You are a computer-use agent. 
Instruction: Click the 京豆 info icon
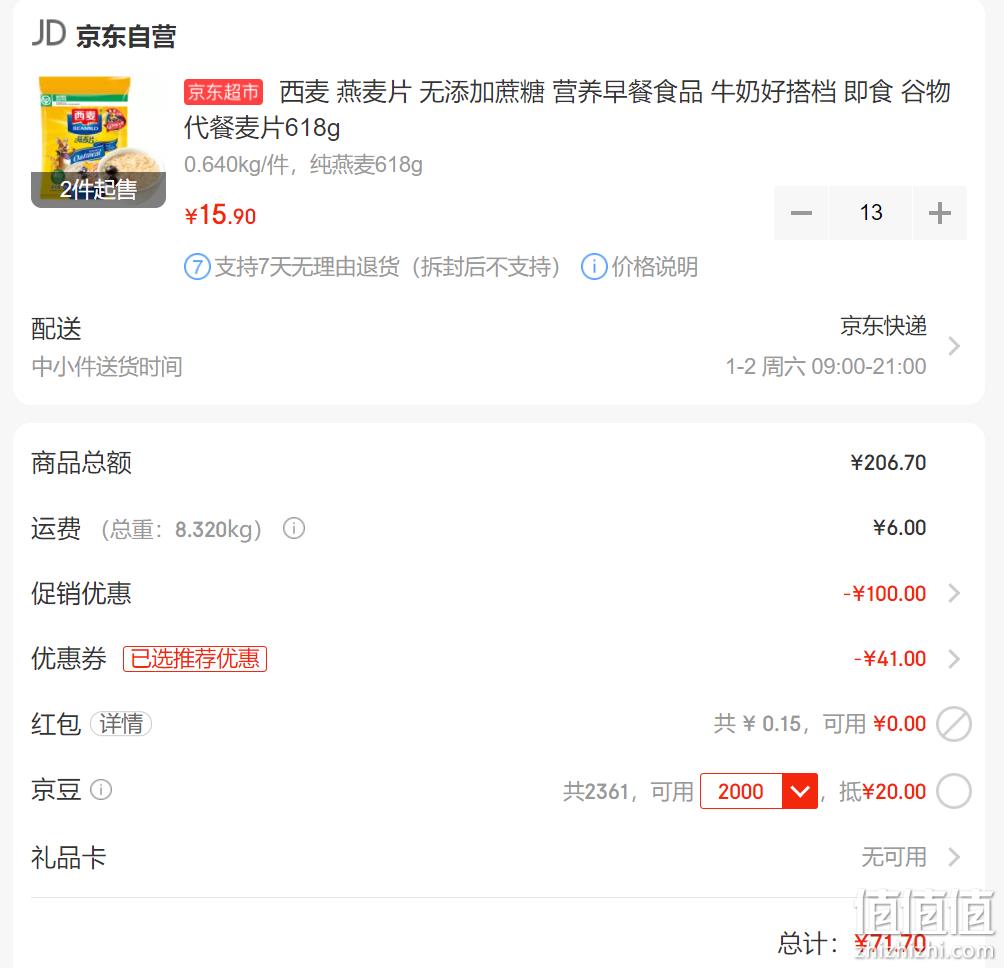click(x=101, y=789)
